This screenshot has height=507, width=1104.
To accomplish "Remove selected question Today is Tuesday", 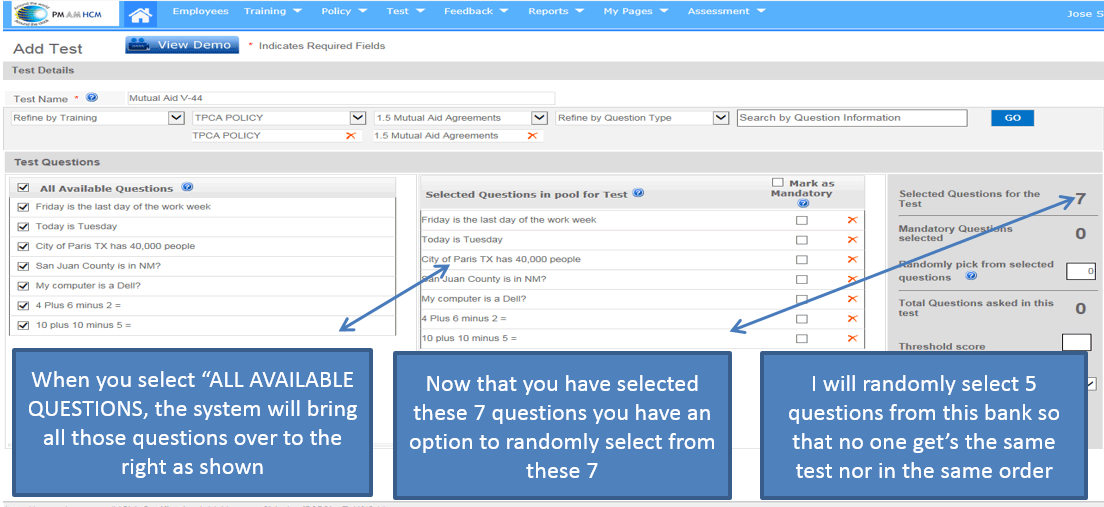I will pos(852,240).
